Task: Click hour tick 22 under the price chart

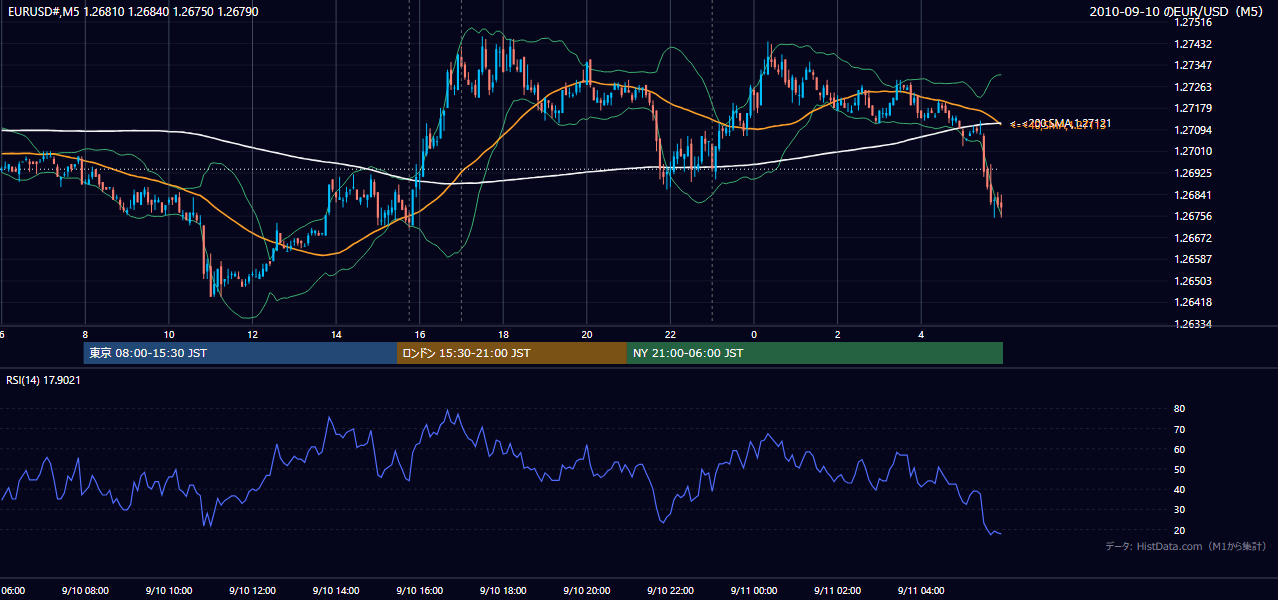Action: (x=670, y=335)
